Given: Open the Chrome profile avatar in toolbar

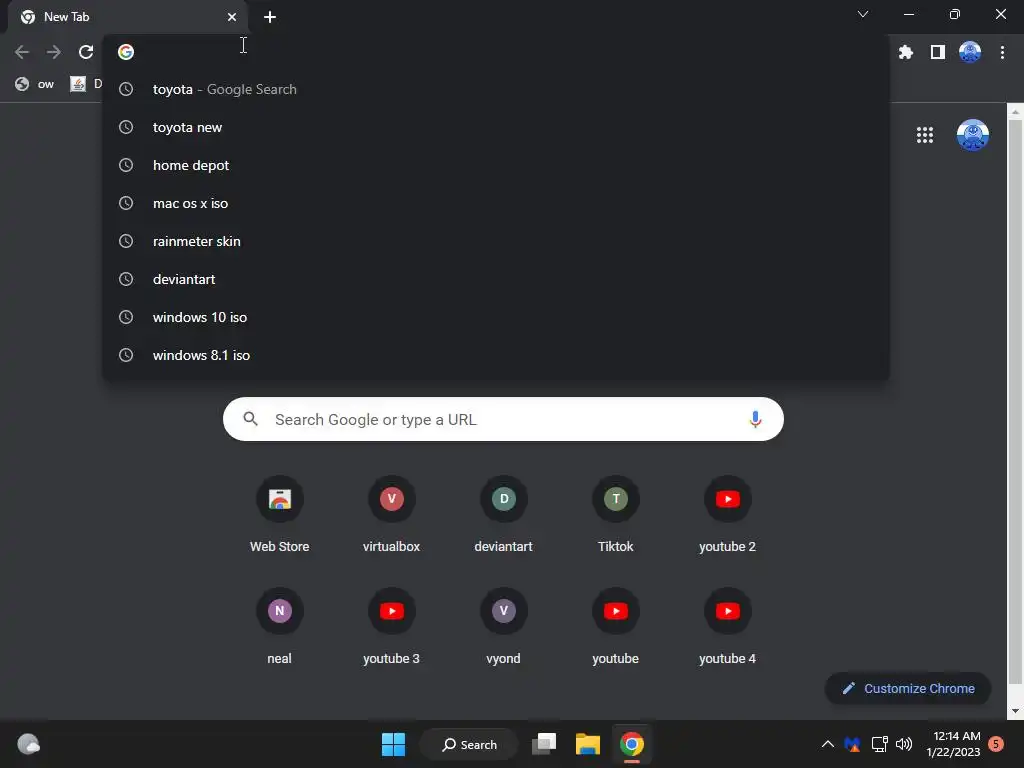Looking at the screenshot, I should click(x=970, y=52).
